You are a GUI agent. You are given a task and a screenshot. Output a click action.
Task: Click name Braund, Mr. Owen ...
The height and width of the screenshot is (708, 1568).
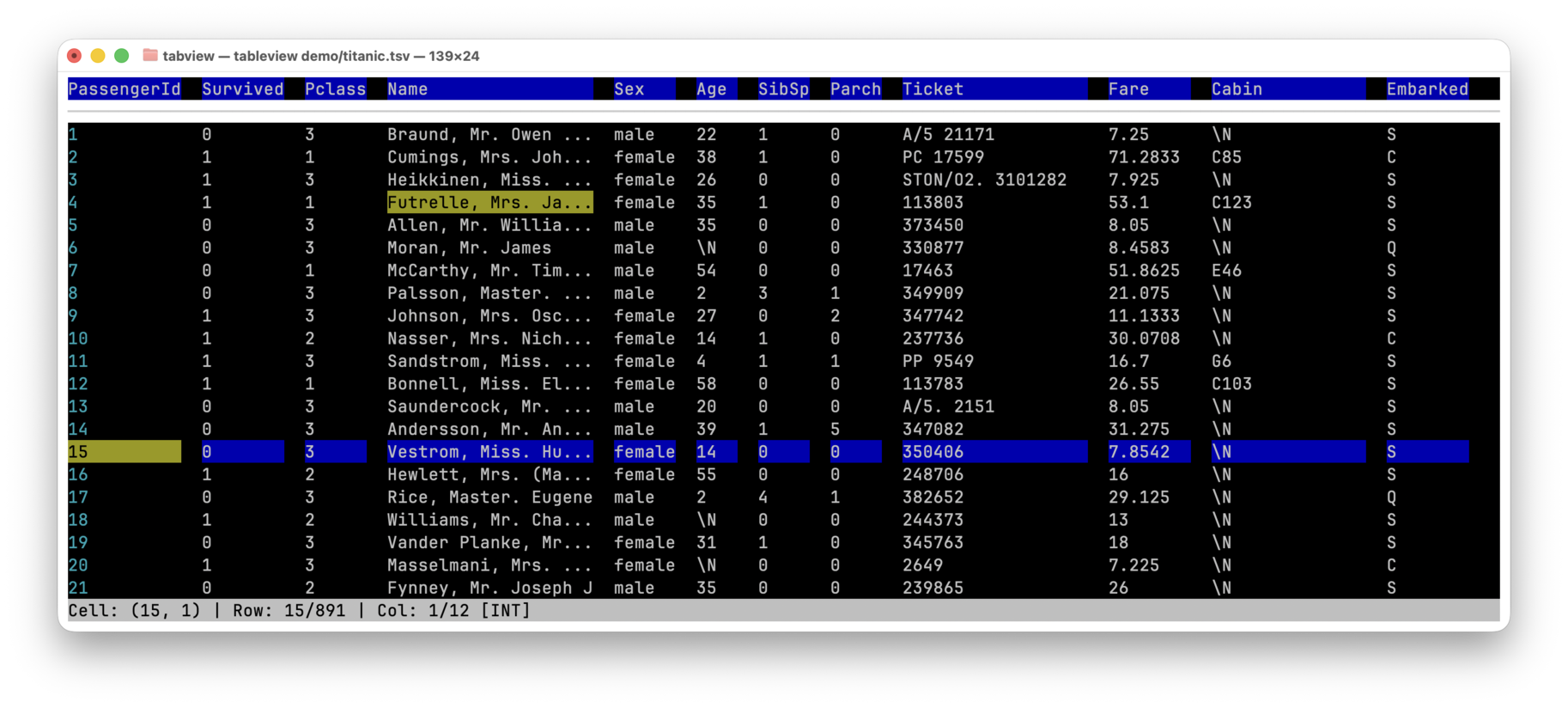[489, 135]
